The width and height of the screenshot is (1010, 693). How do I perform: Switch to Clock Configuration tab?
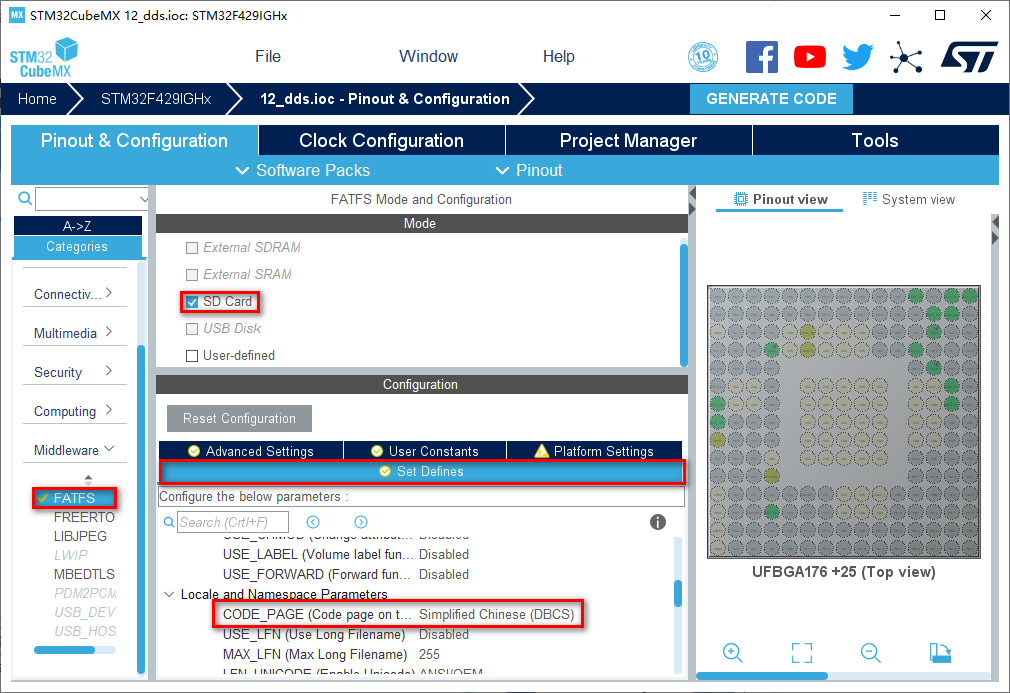click(381, 140)
